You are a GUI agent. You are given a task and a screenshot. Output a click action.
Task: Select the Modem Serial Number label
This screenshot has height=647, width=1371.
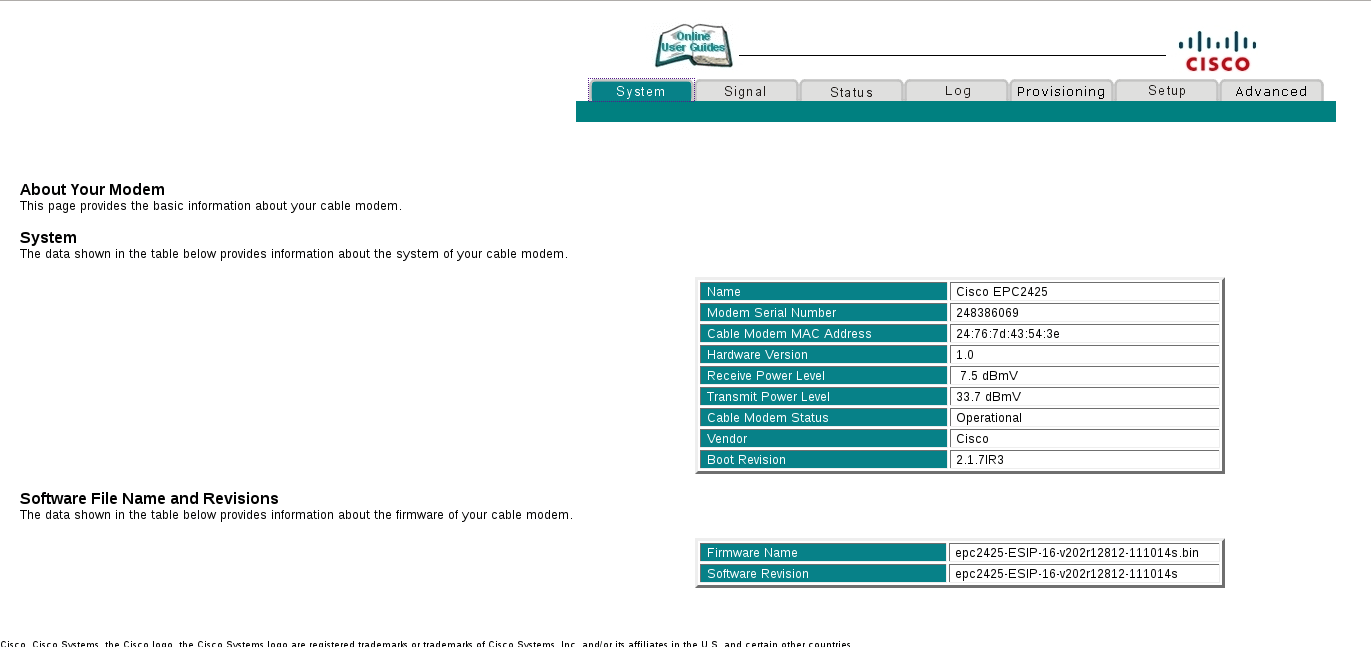(x=823, y=312)
